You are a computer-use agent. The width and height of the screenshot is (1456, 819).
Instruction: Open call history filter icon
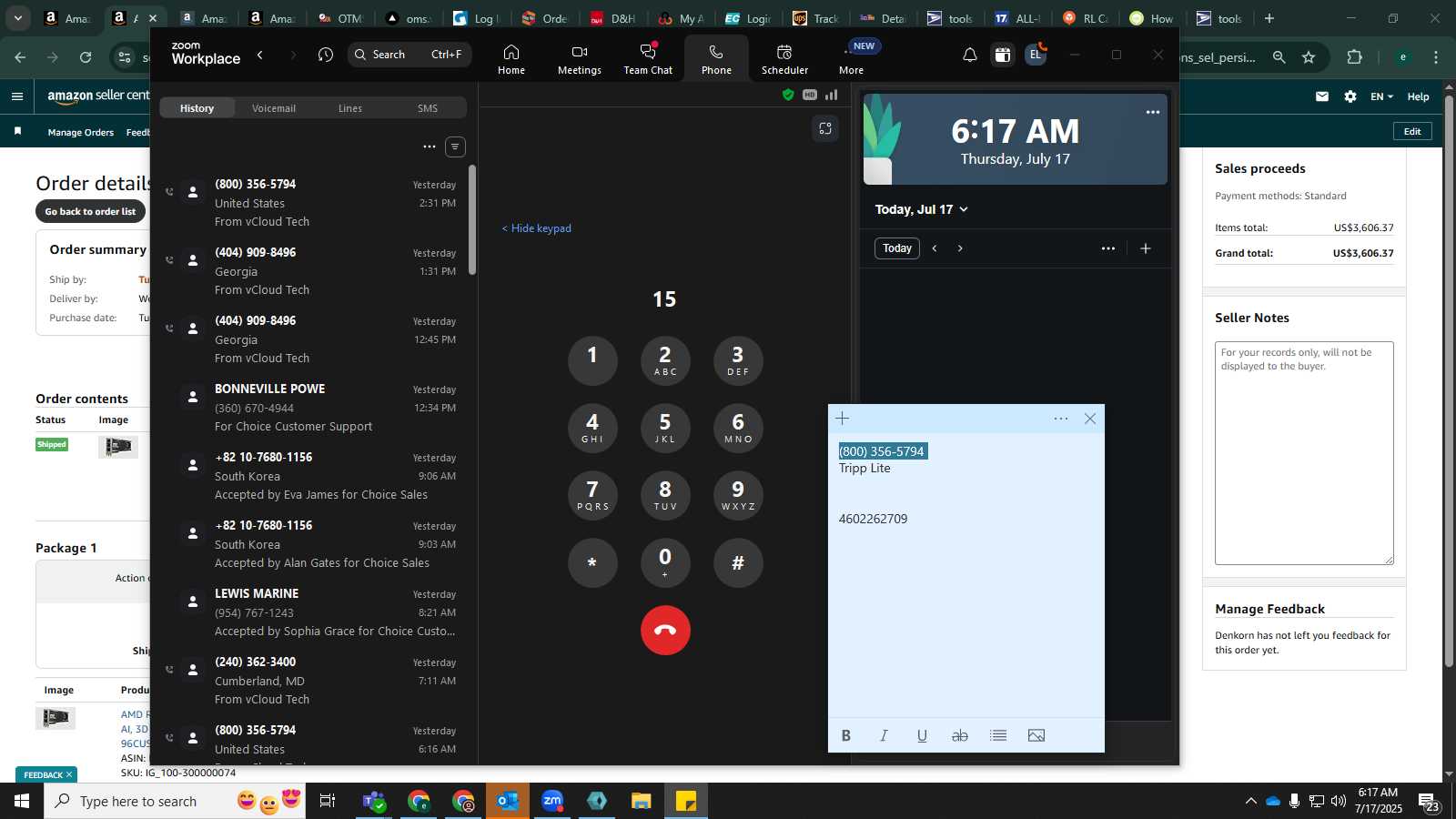pyautogui.click(x=455, y=147)
